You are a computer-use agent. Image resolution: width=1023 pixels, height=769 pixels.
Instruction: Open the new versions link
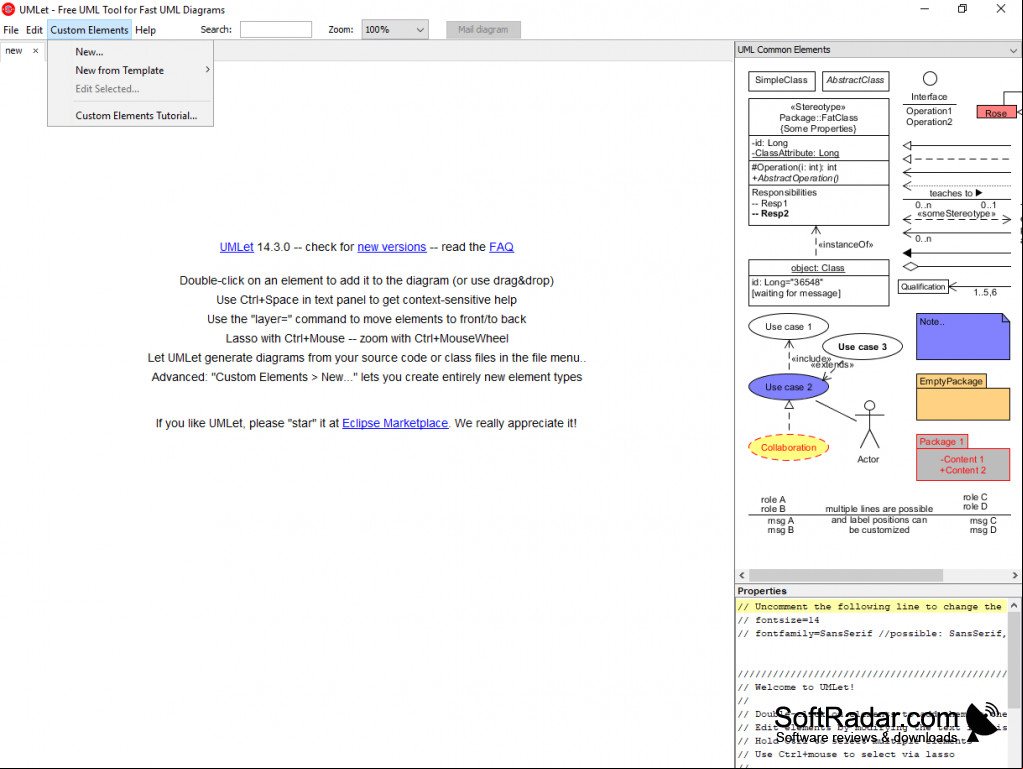point(391,247)
